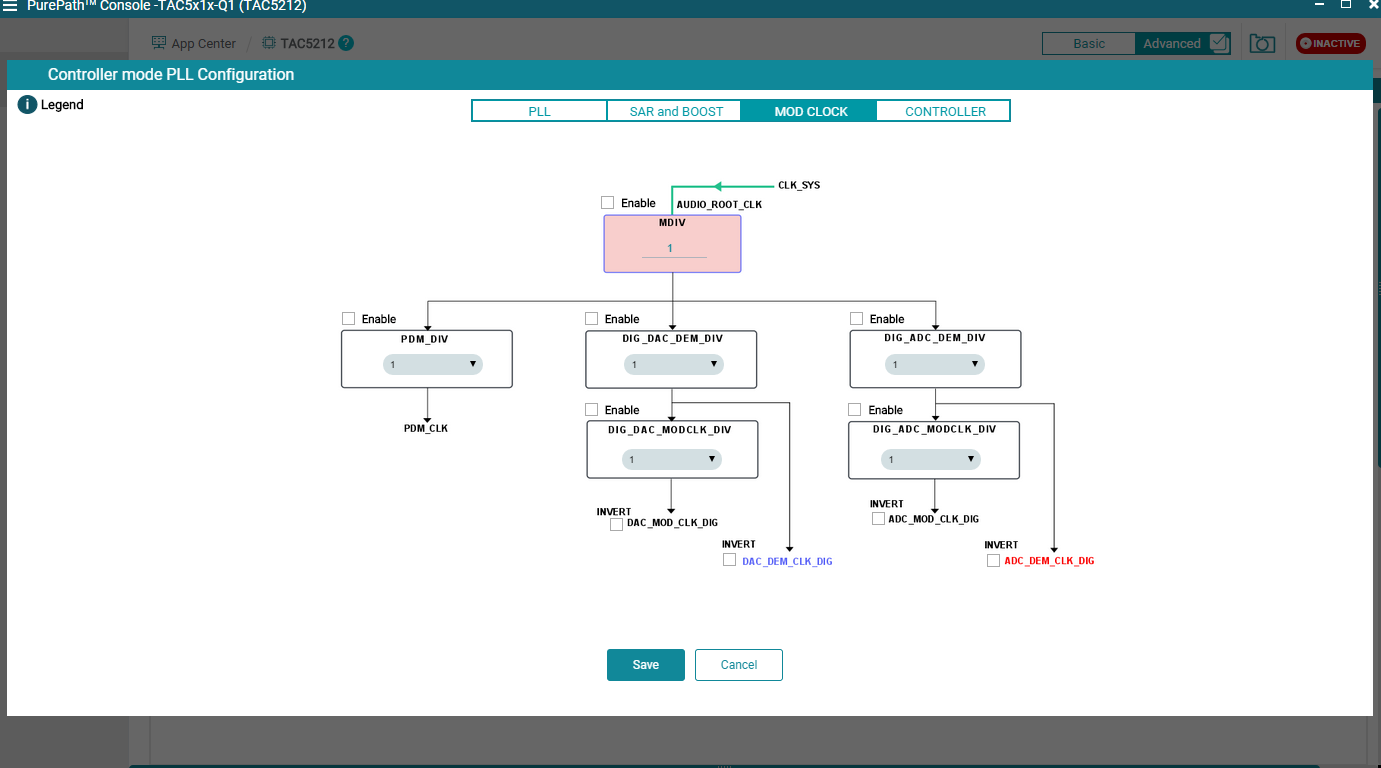The width and height of the screenshot is (1381, 768).
Task: Click the Legend info icon
Action: [x=27, y=105]
